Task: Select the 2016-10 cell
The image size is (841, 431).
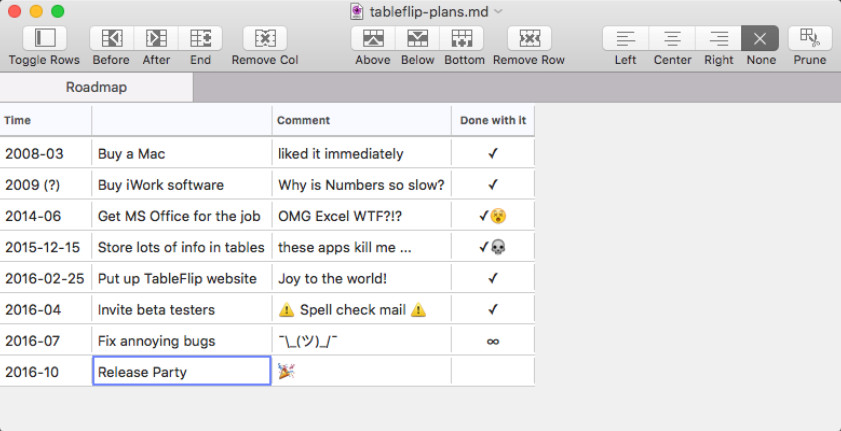Action: pos(46,371)
